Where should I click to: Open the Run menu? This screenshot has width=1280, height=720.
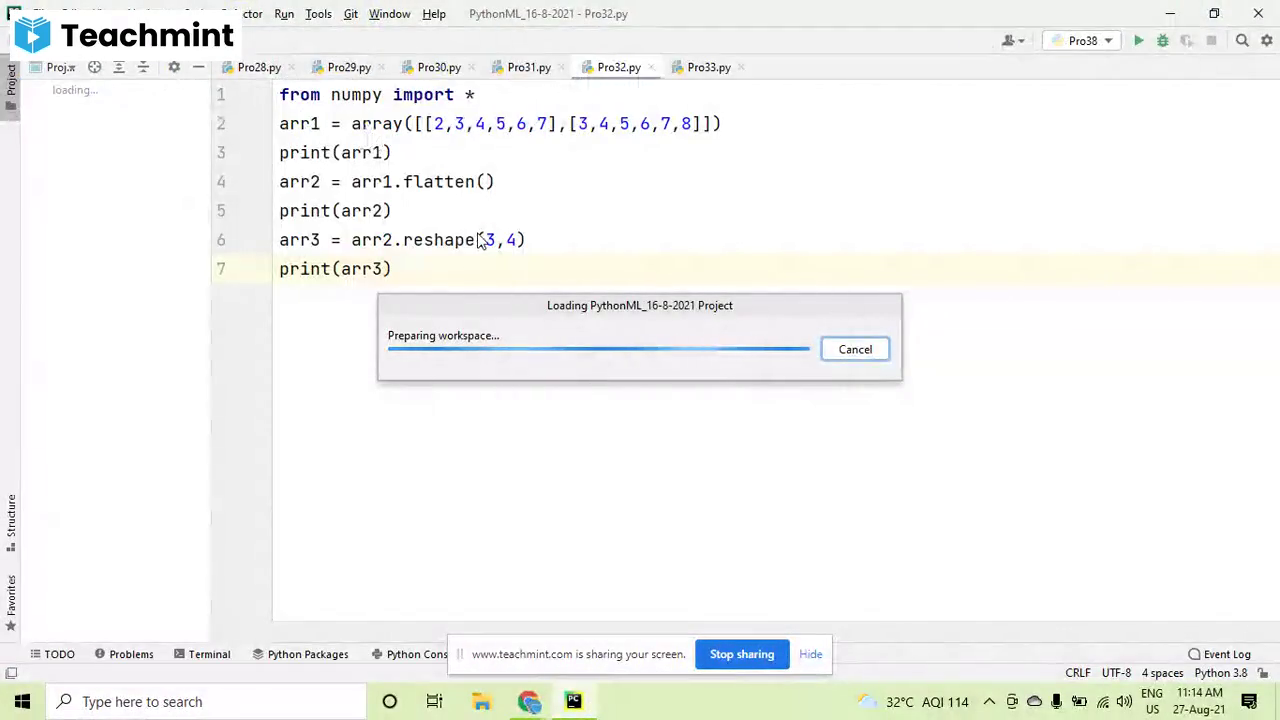pyautogui.click(x=284, y=14)
